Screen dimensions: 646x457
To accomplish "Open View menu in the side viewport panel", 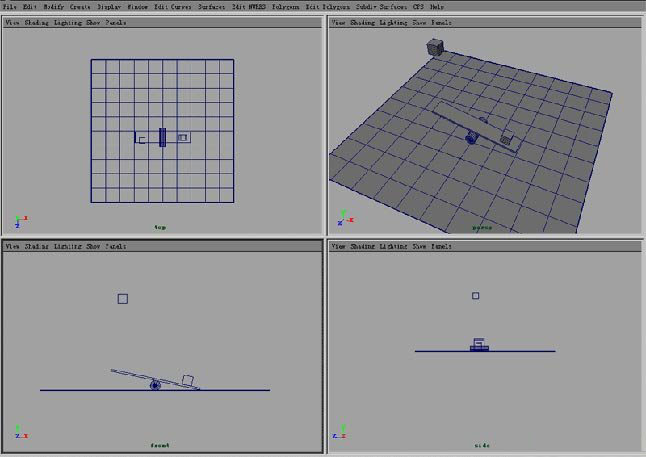I will pos(338,246).
